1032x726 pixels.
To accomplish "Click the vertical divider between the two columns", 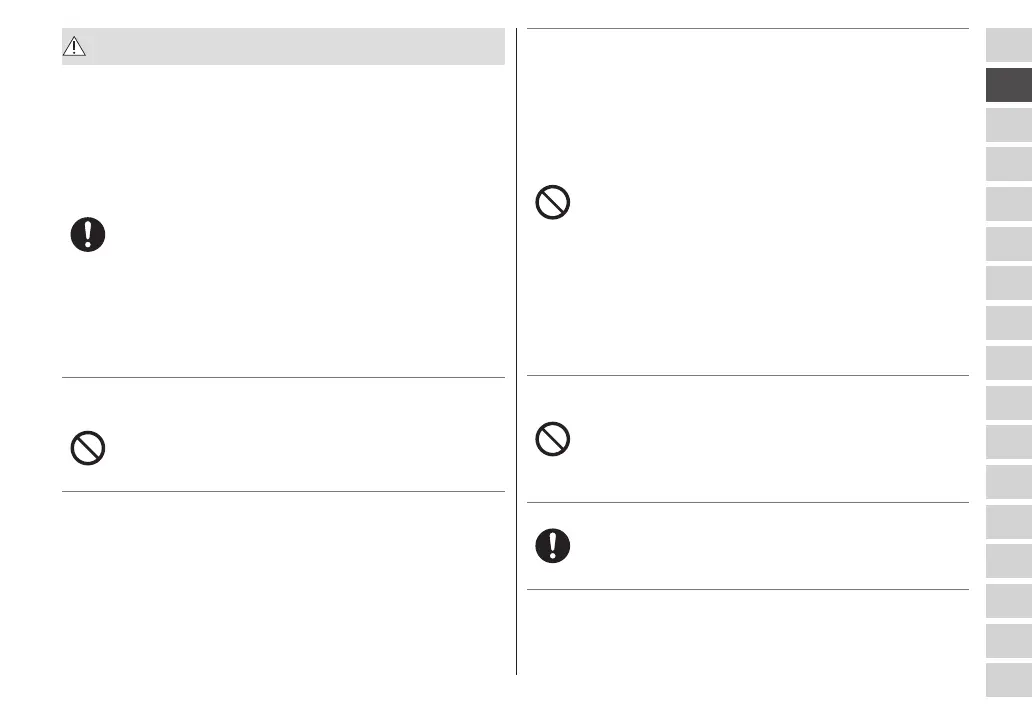I will click(x=517, y=350).
